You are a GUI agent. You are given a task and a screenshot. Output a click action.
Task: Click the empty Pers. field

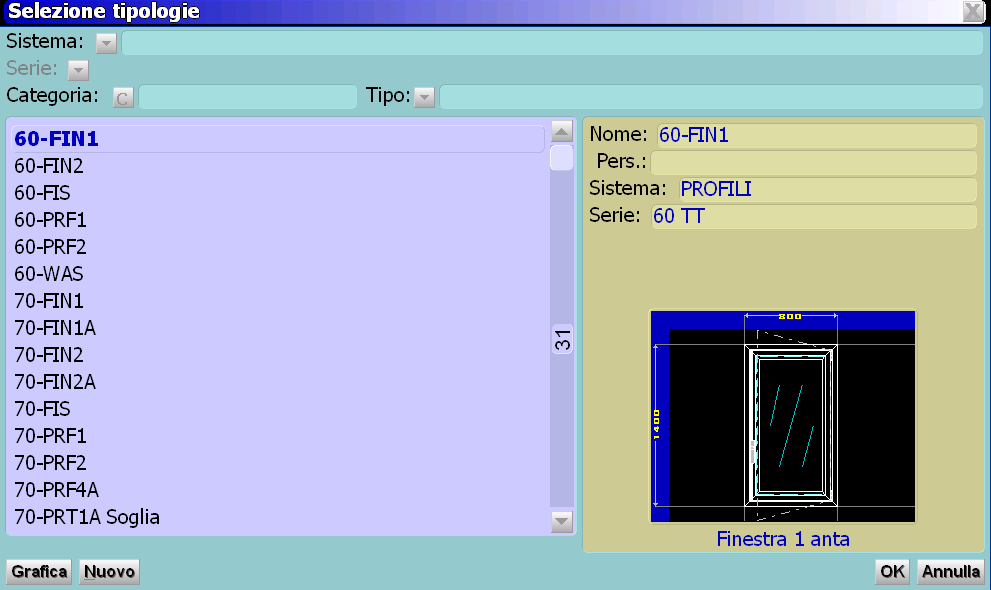(x=813, y=162)
